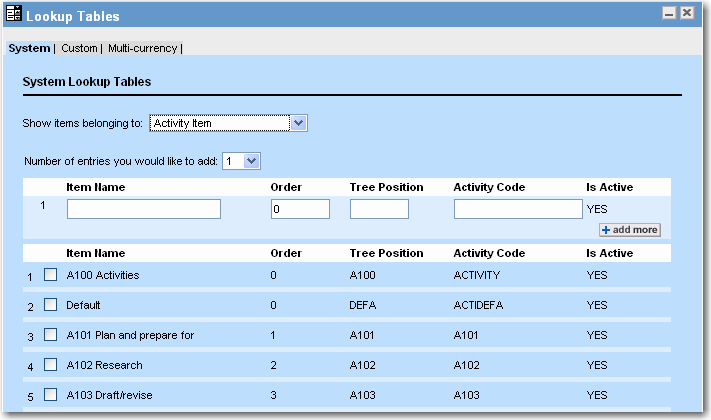Image resolution: width=711 pixels, height=420 pixels.
Task: Click the new Tree Position field
Action: pyautogui.click(x=379, y=209)
